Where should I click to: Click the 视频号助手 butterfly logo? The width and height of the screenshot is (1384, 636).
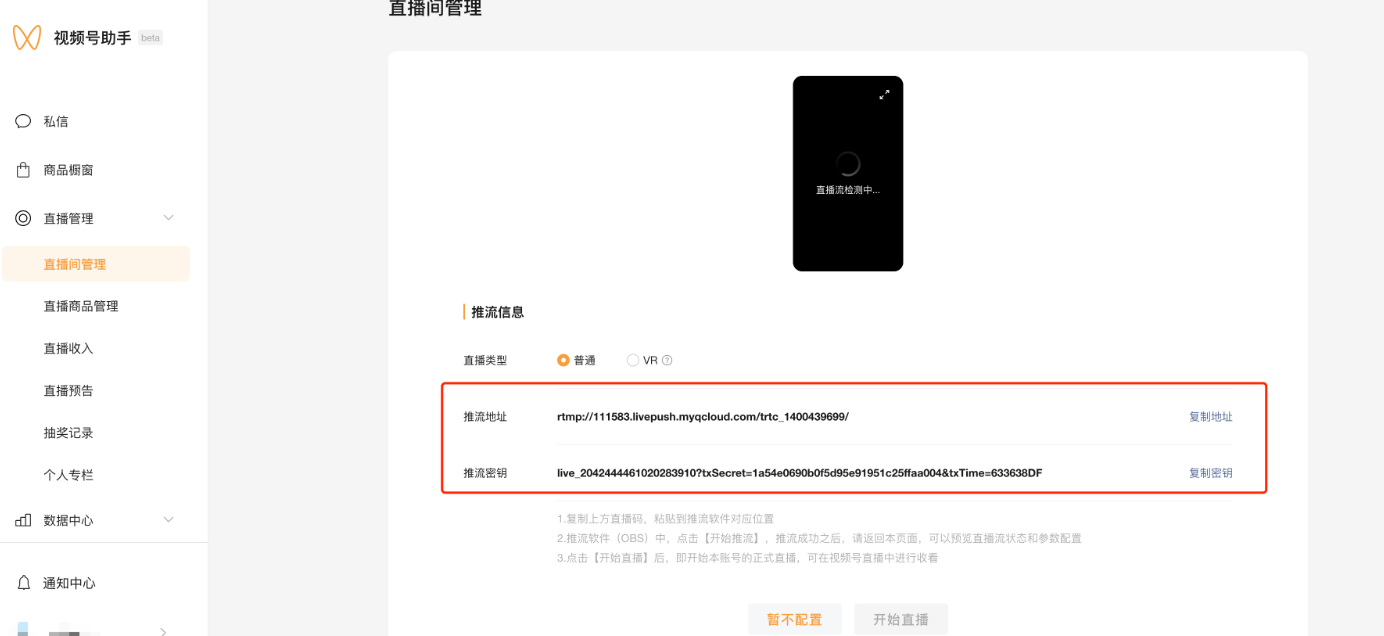[27, 38]
